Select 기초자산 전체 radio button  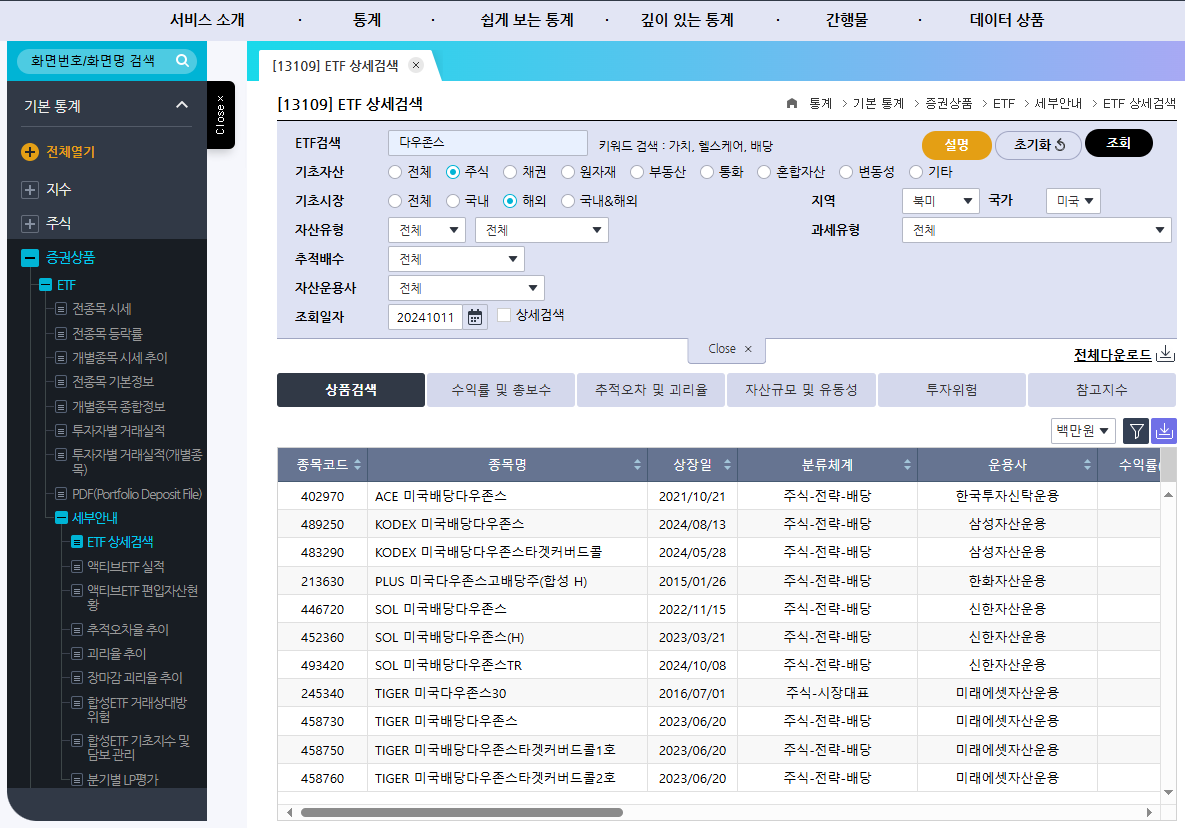[394, 172]
